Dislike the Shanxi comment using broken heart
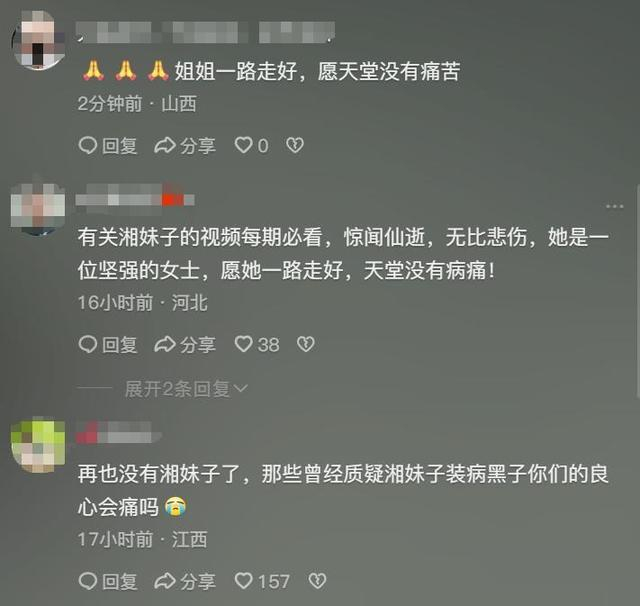This screenshot has height=606, width=640. tap(295, 145)
